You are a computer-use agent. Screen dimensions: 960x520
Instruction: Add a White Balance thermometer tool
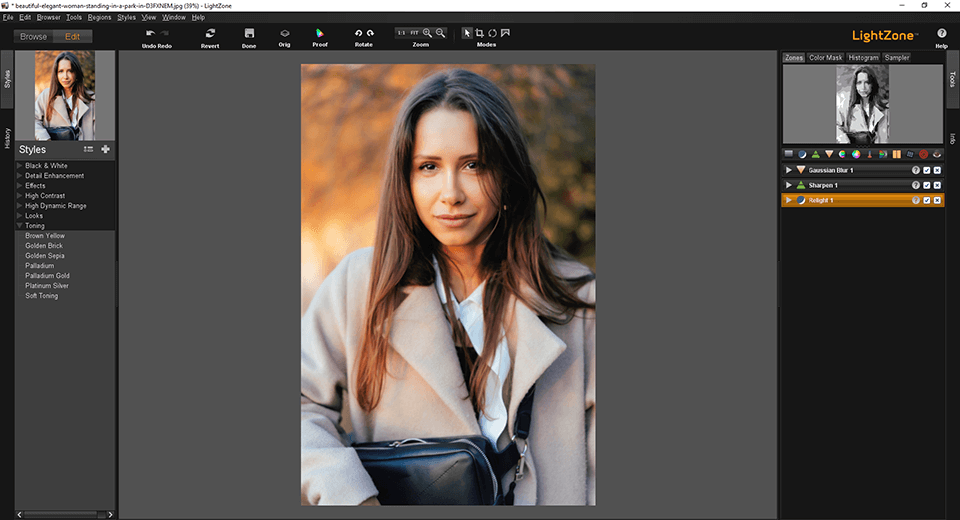[x=869, y=154]
